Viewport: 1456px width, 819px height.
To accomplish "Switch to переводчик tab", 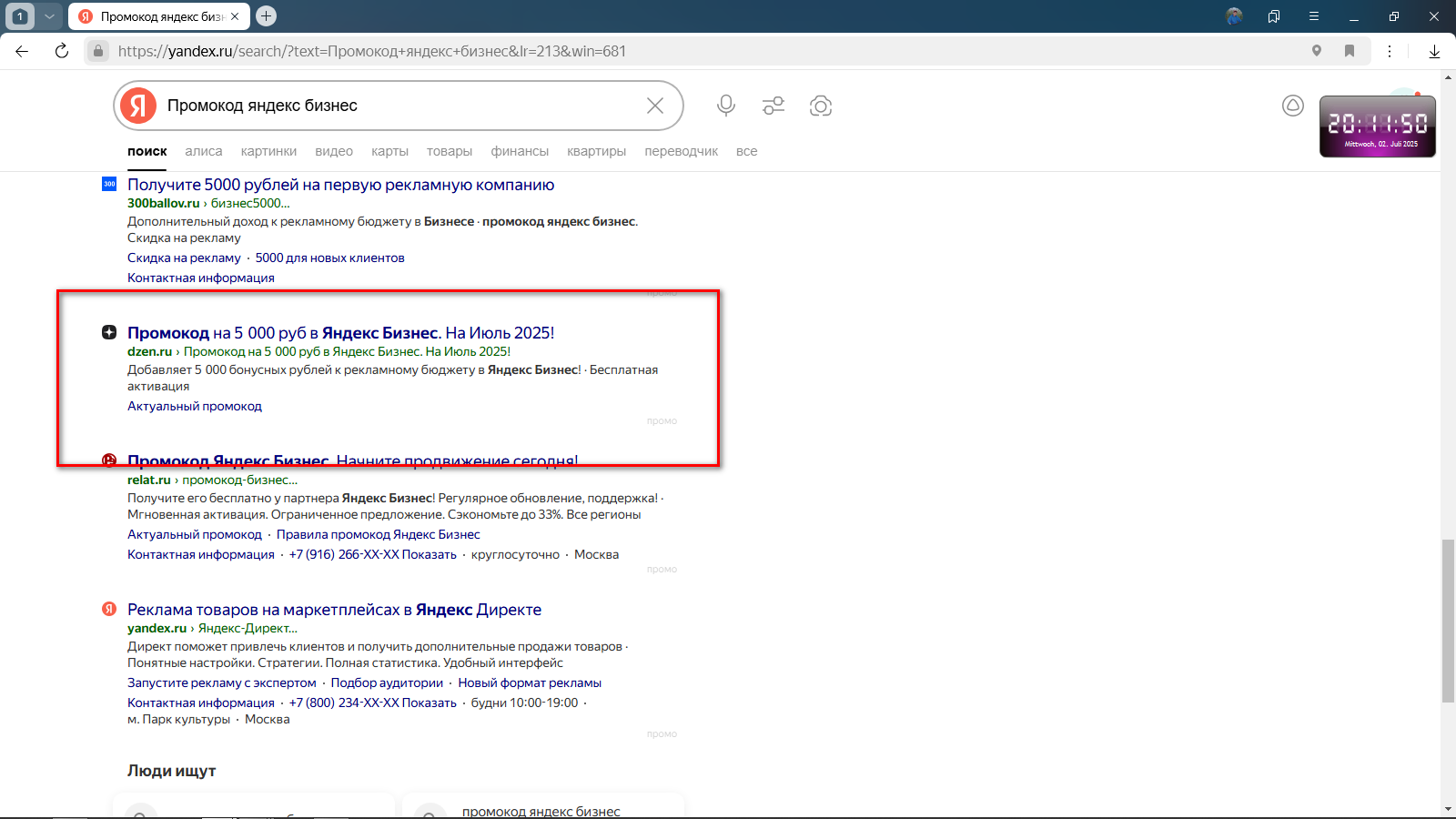I will 682,151.
